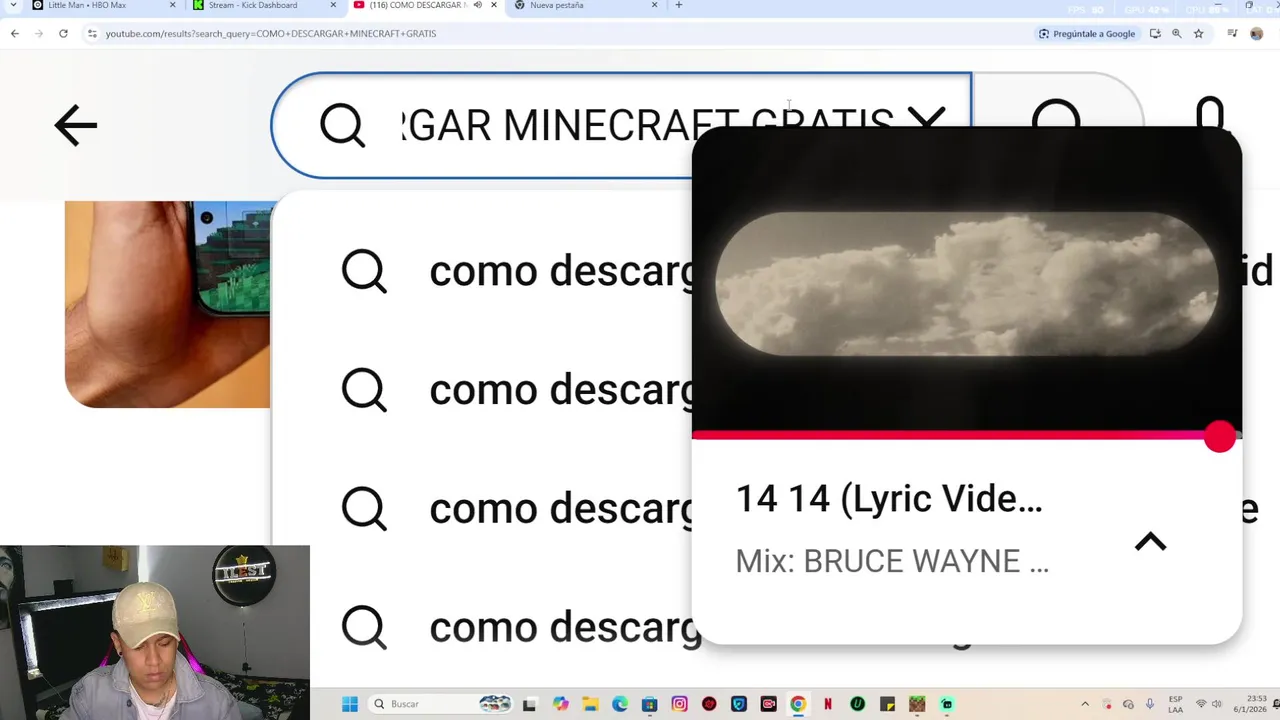
Task: Close the Kick Dashboard tab
Action: coord(333,5)
